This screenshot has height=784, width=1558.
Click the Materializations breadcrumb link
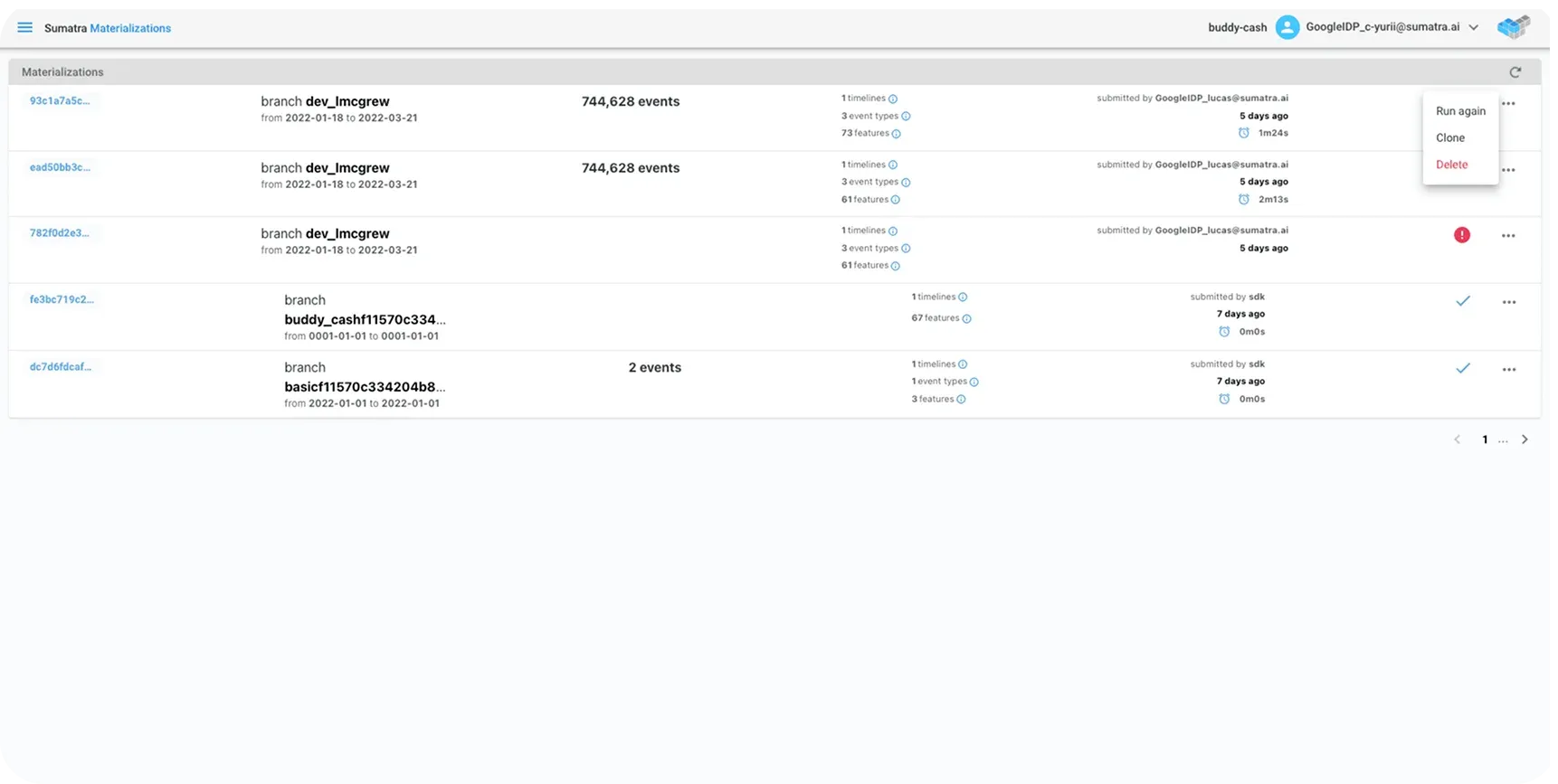(x=130, y=28)
